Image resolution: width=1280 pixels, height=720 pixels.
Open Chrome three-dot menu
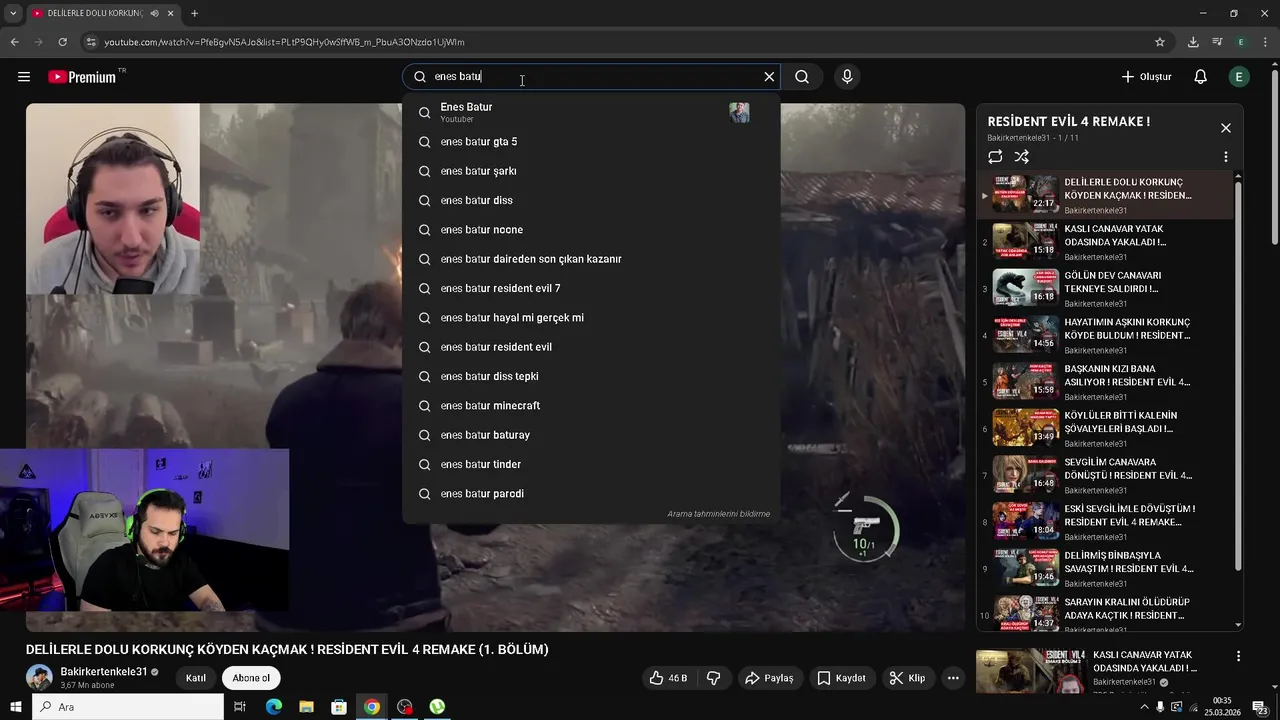coord(1265,42)
